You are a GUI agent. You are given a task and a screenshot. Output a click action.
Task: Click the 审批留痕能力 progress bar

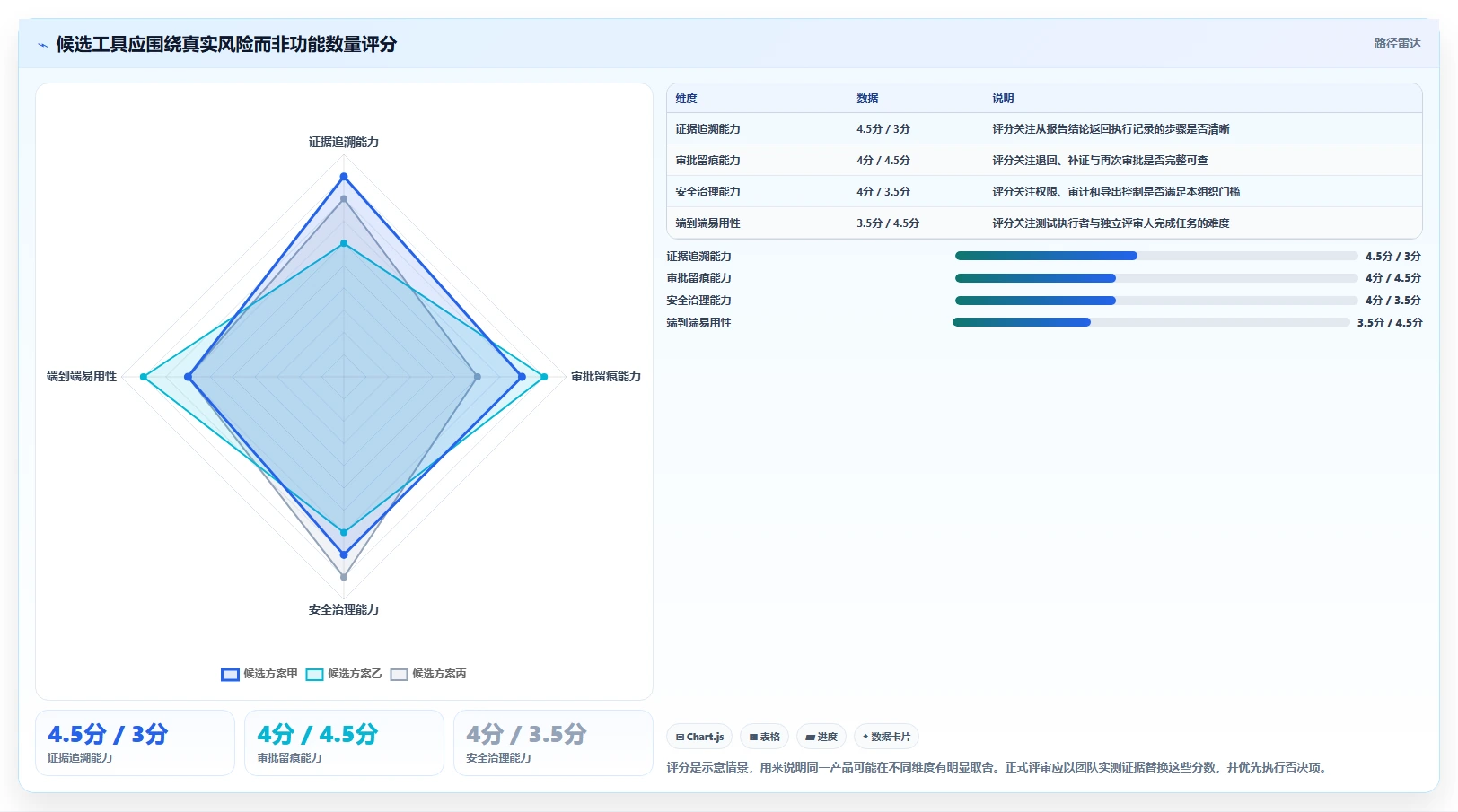pyautogui.click(x=1156, y=278)
